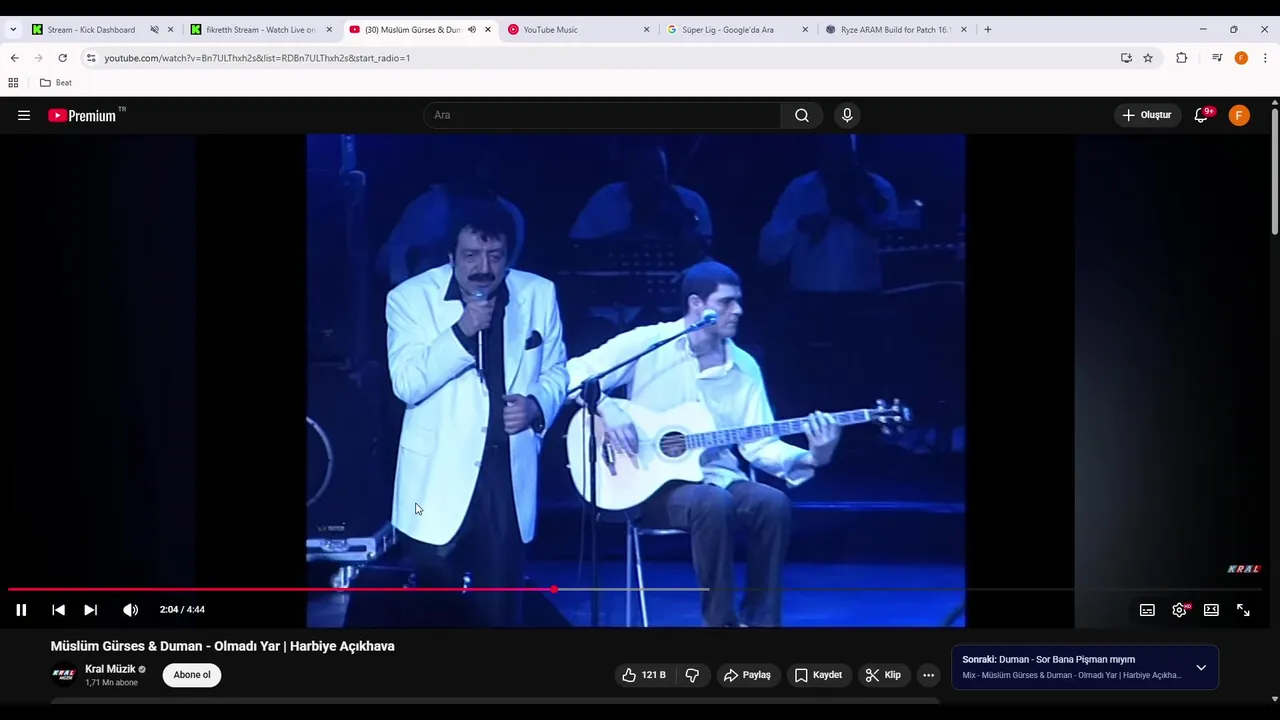Switch to Süper Lig Google tab
The image size is (1280, 720).
point(727,30)
